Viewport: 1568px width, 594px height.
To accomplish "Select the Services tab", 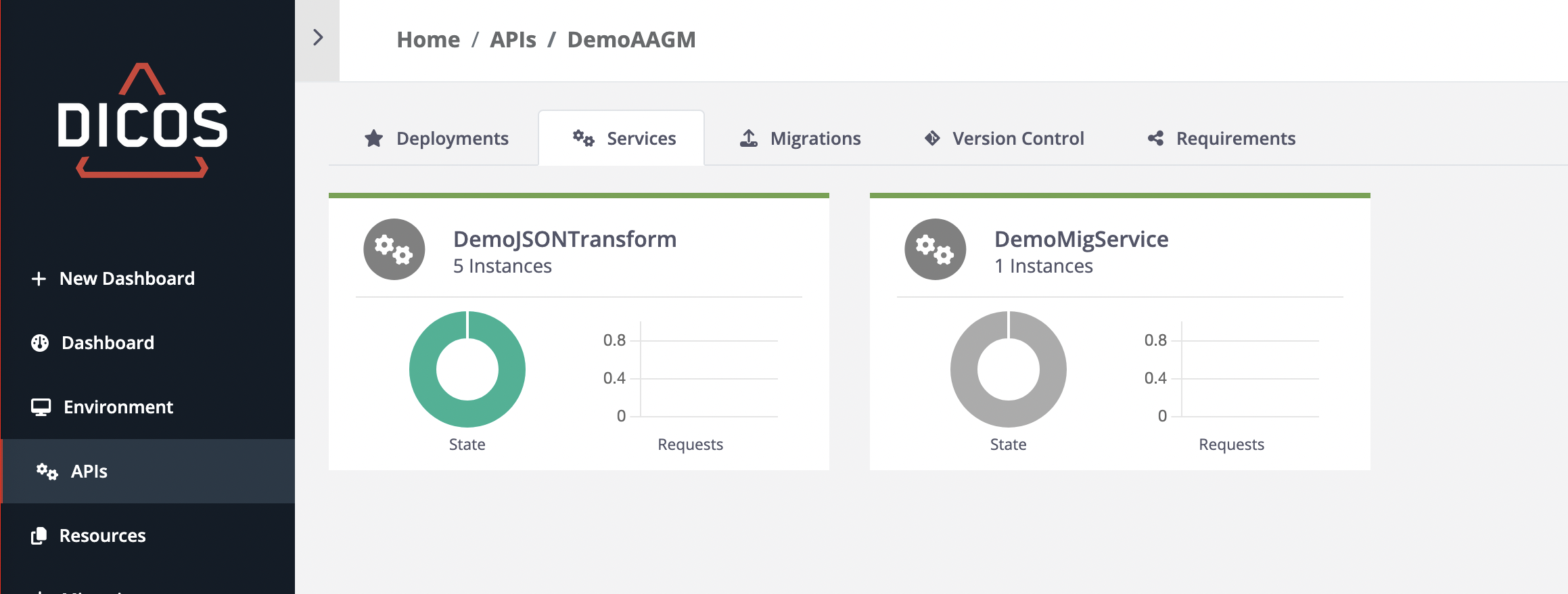I will click(624, 139).
